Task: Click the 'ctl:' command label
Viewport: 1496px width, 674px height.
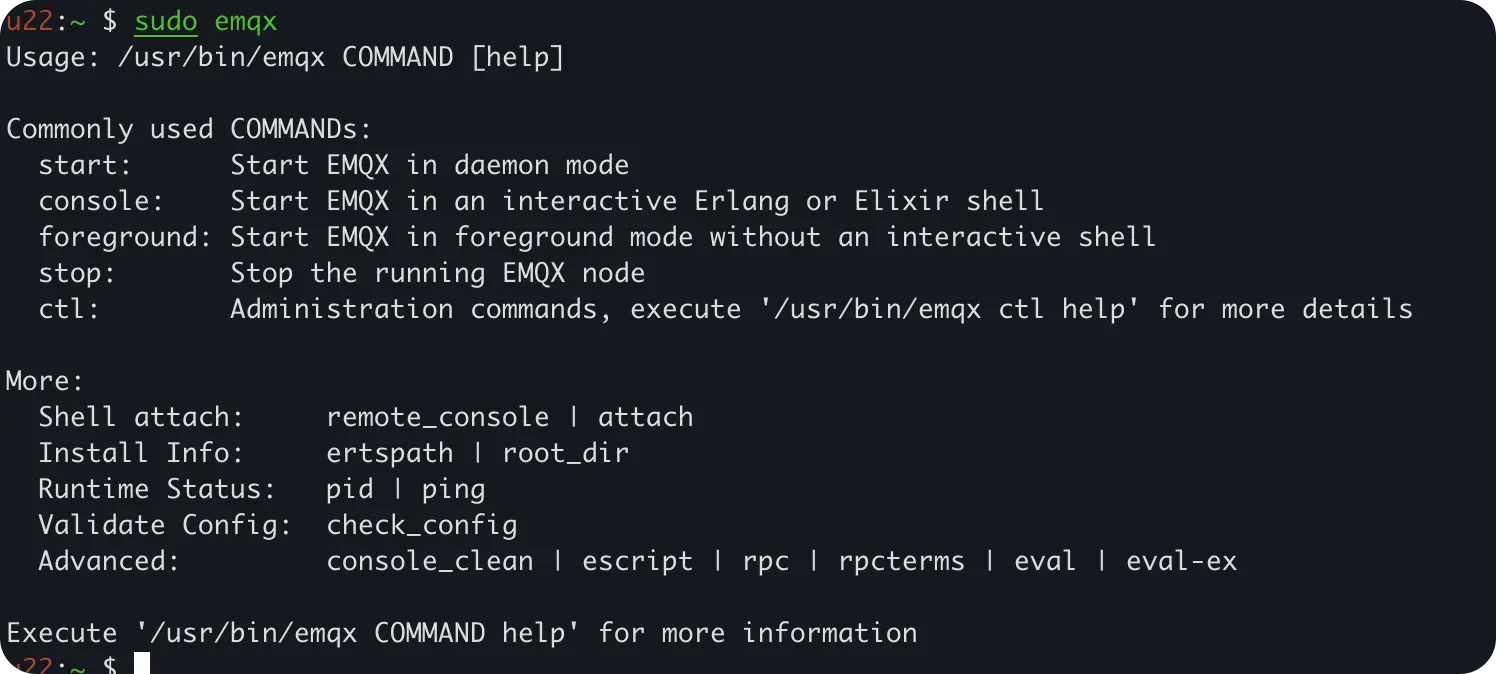Action: pos(70,309)
